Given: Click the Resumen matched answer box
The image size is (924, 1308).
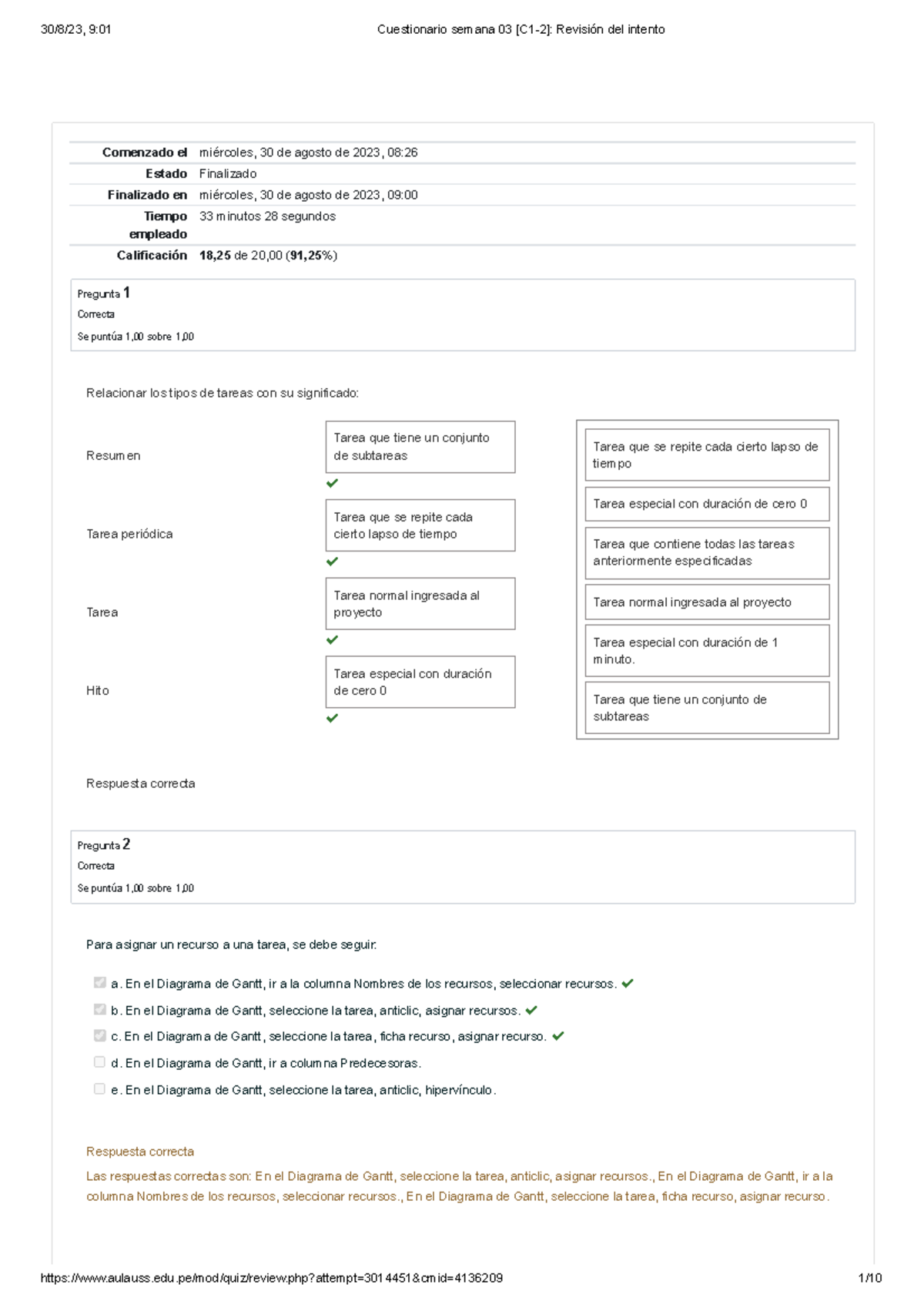Looking at the screenshot, I should pyautogui.click(x=420, y=447).
